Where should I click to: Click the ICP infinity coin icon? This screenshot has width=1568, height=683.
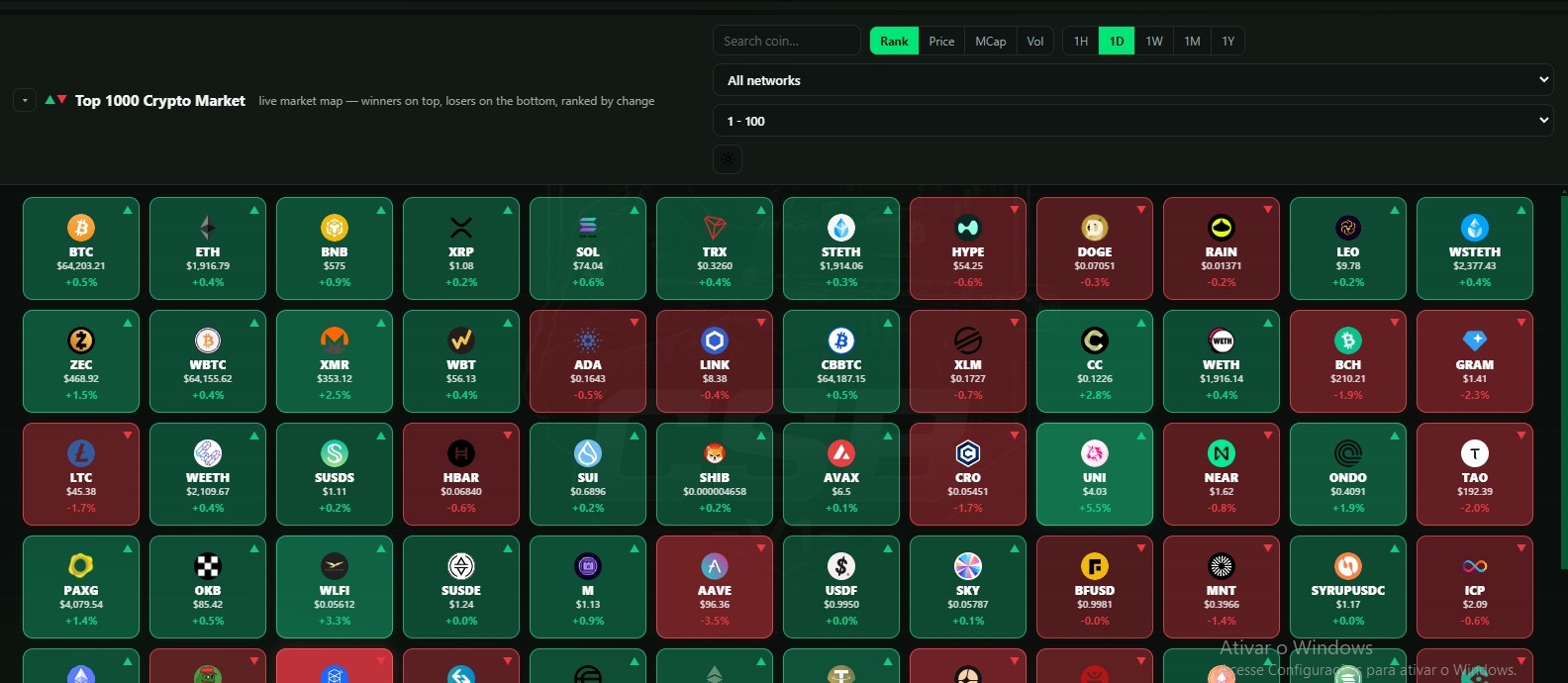[x=1475, y=566]
